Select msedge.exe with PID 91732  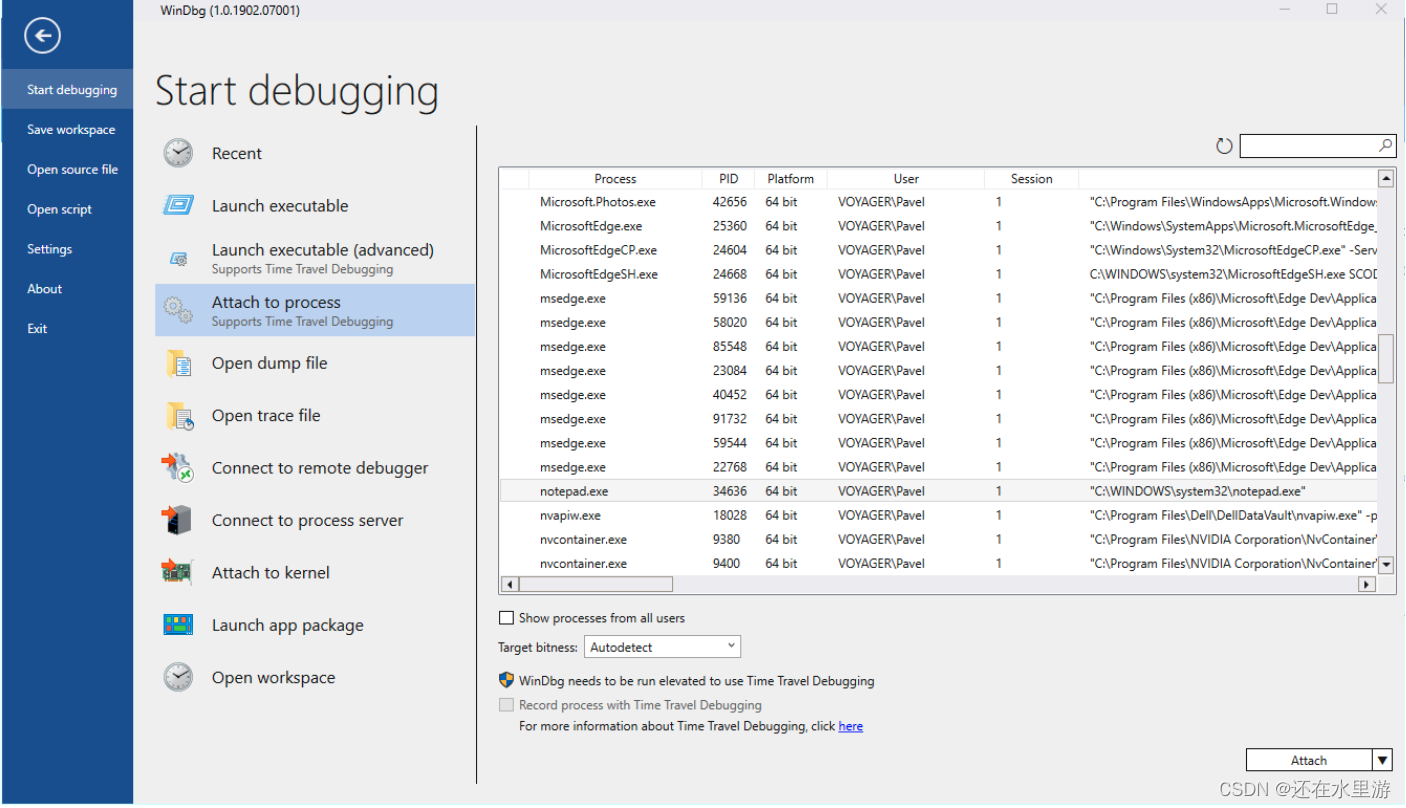point(938,419)
